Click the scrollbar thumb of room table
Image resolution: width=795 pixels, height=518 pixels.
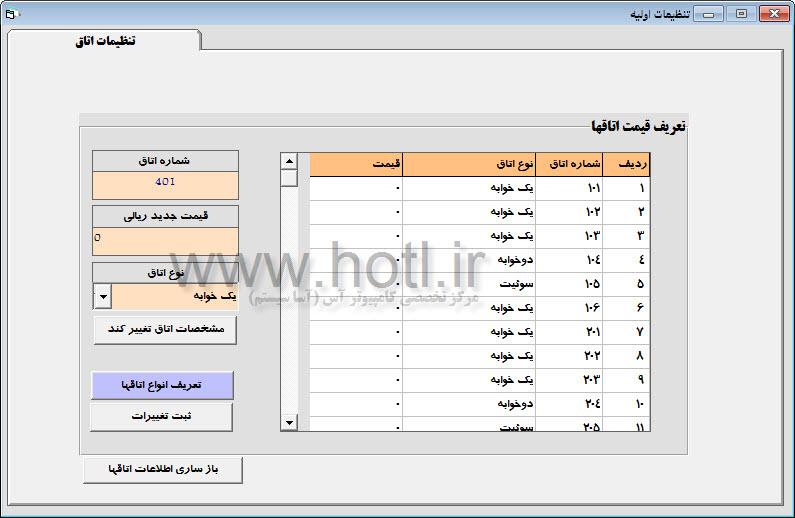pyautogui.click(x=289, y=178)
